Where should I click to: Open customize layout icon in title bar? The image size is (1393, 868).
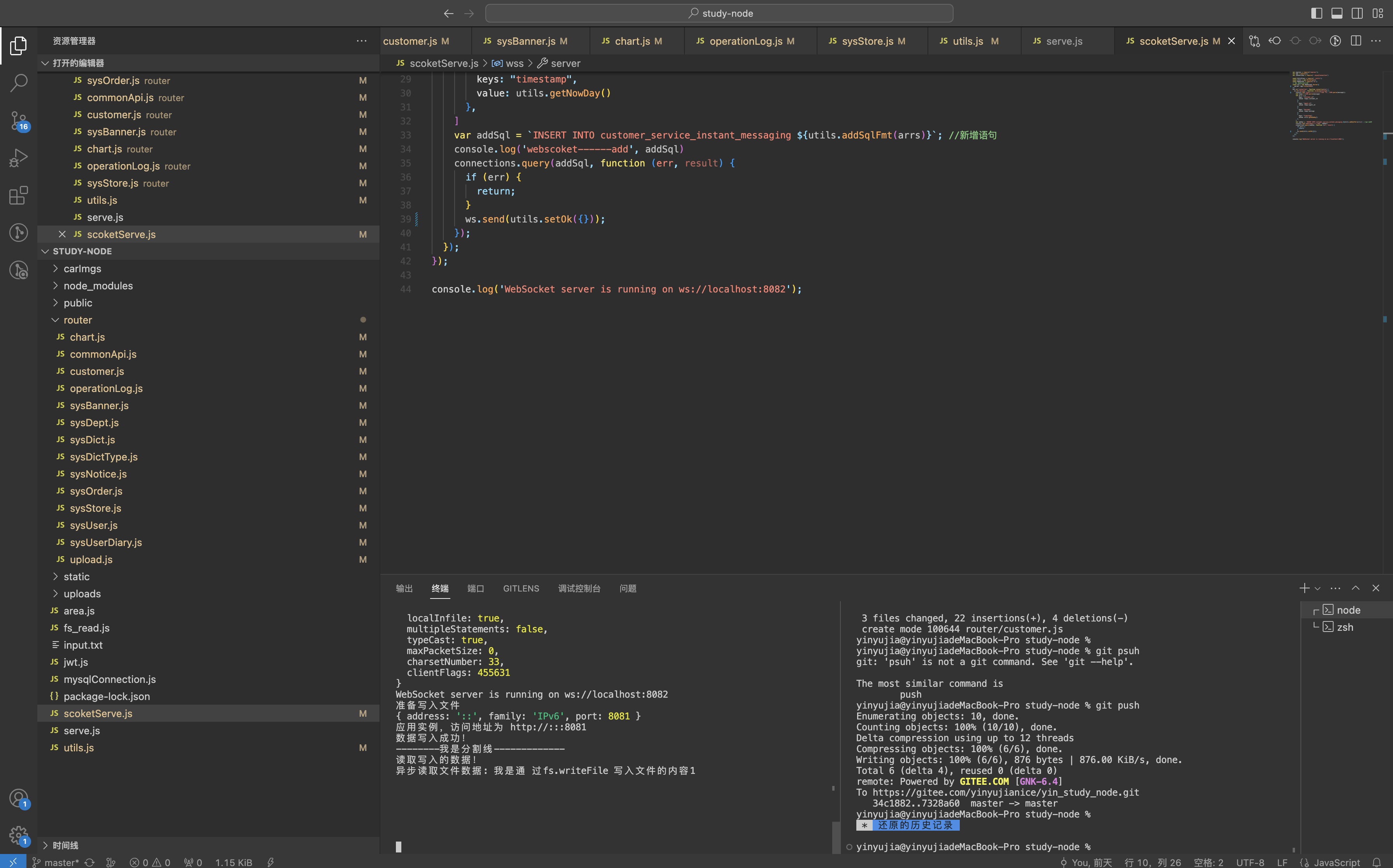coord(1377,13)
